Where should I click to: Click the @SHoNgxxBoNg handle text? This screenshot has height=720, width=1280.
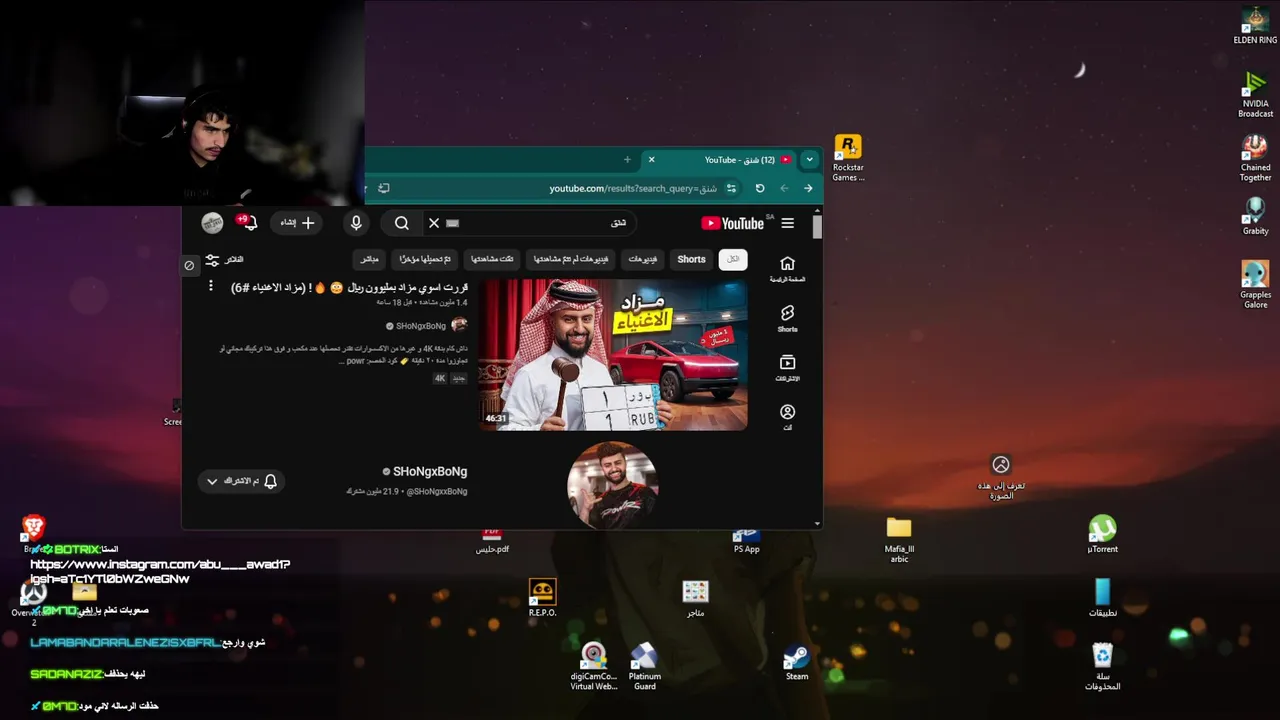click(437, 491)
